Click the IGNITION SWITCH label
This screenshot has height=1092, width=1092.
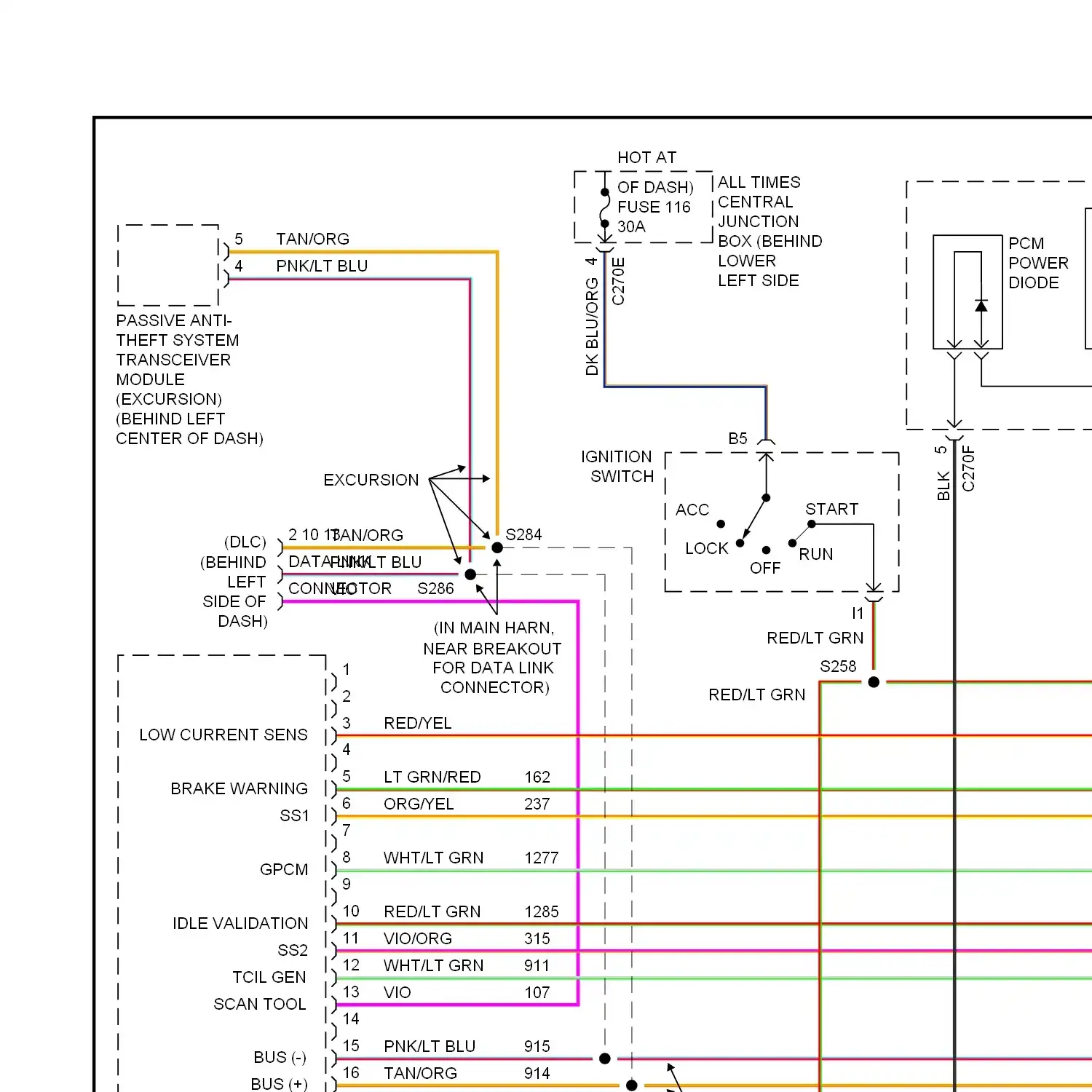point(617,467)
